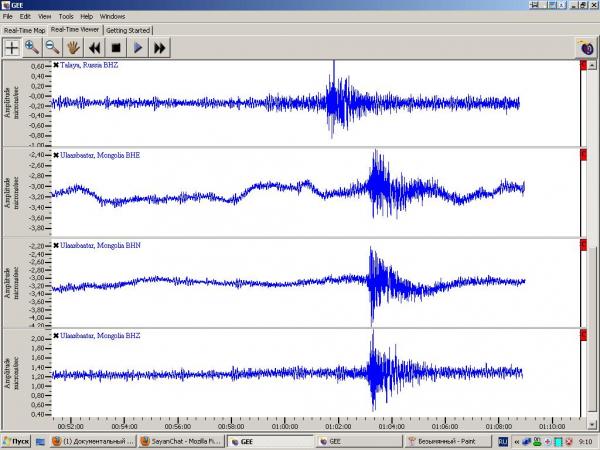The width and height of the screenshot is (600, 450).
Task: Remove the Ulaanbaatar, Mongolia BHE trace
Action: point(56,155)
